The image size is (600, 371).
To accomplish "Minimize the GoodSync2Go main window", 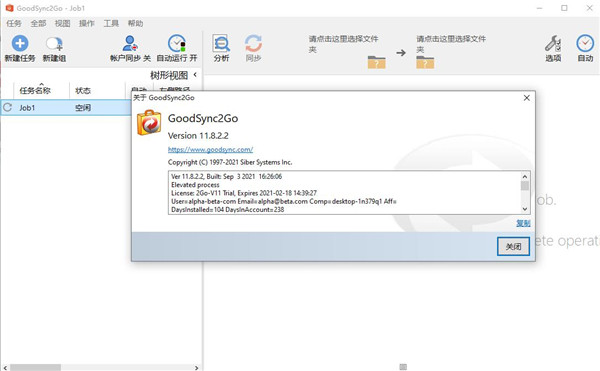I will (x=540, y=8).
